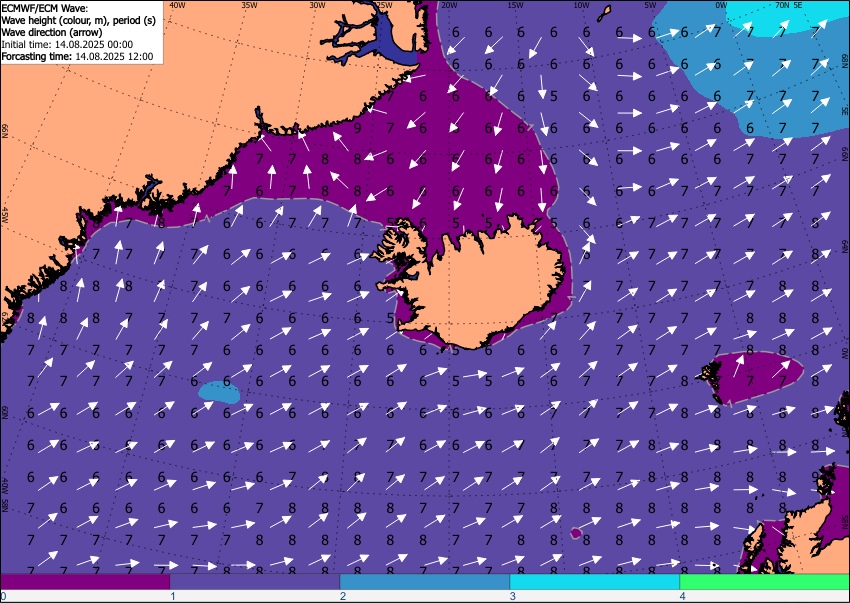Click the tiny purple spot near Rockall
Viewport: 850px width, 603px height.
[576, 533]
